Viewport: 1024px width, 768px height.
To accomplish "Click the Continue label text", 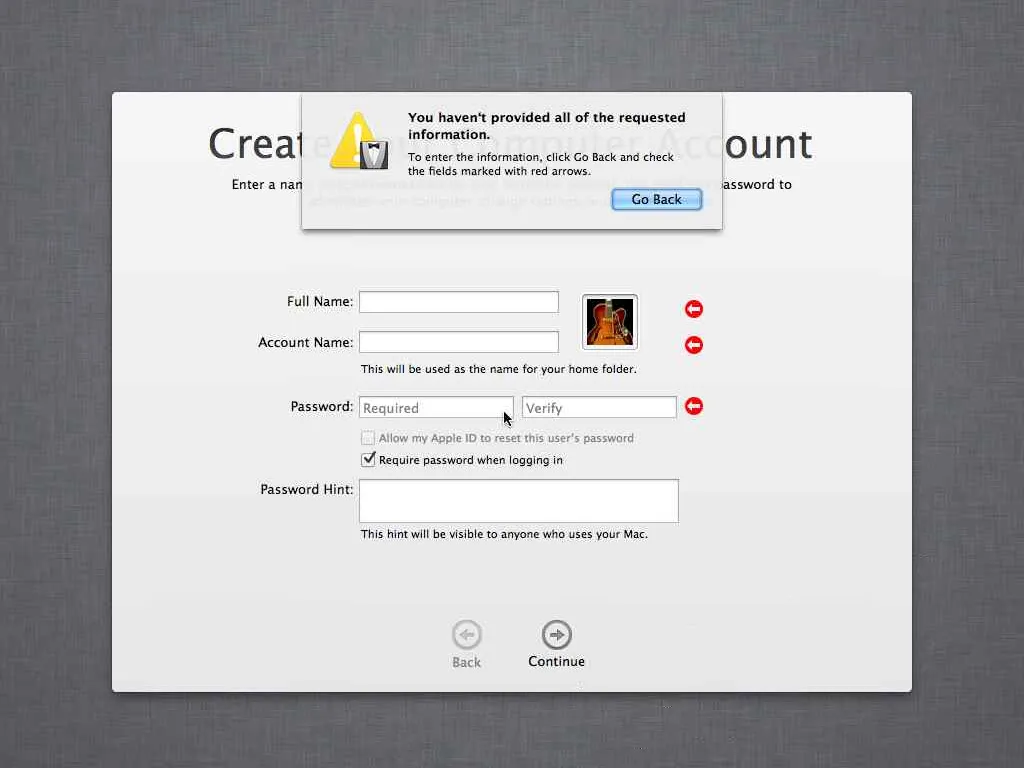I will 556,662.
